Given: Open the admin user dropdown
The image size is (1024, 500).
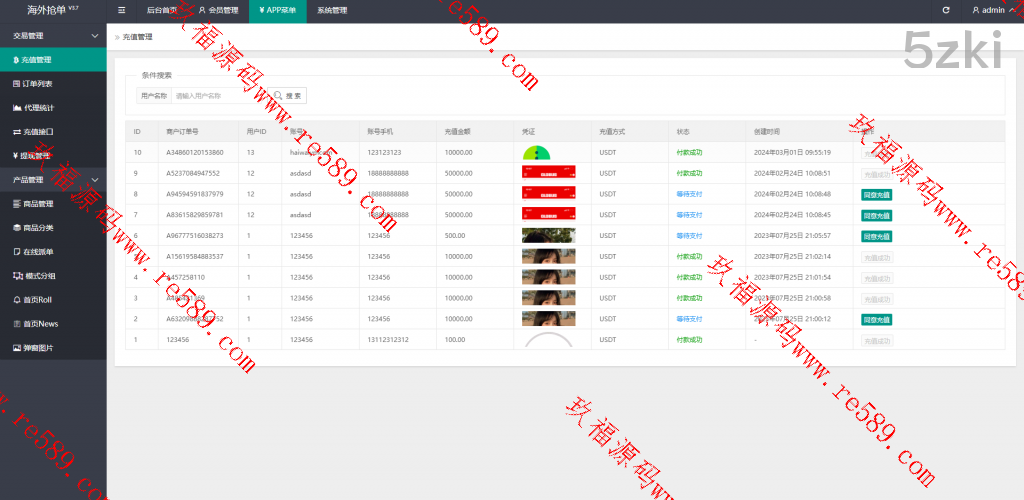Looking at the screenshot, I should tap(993, 10).
